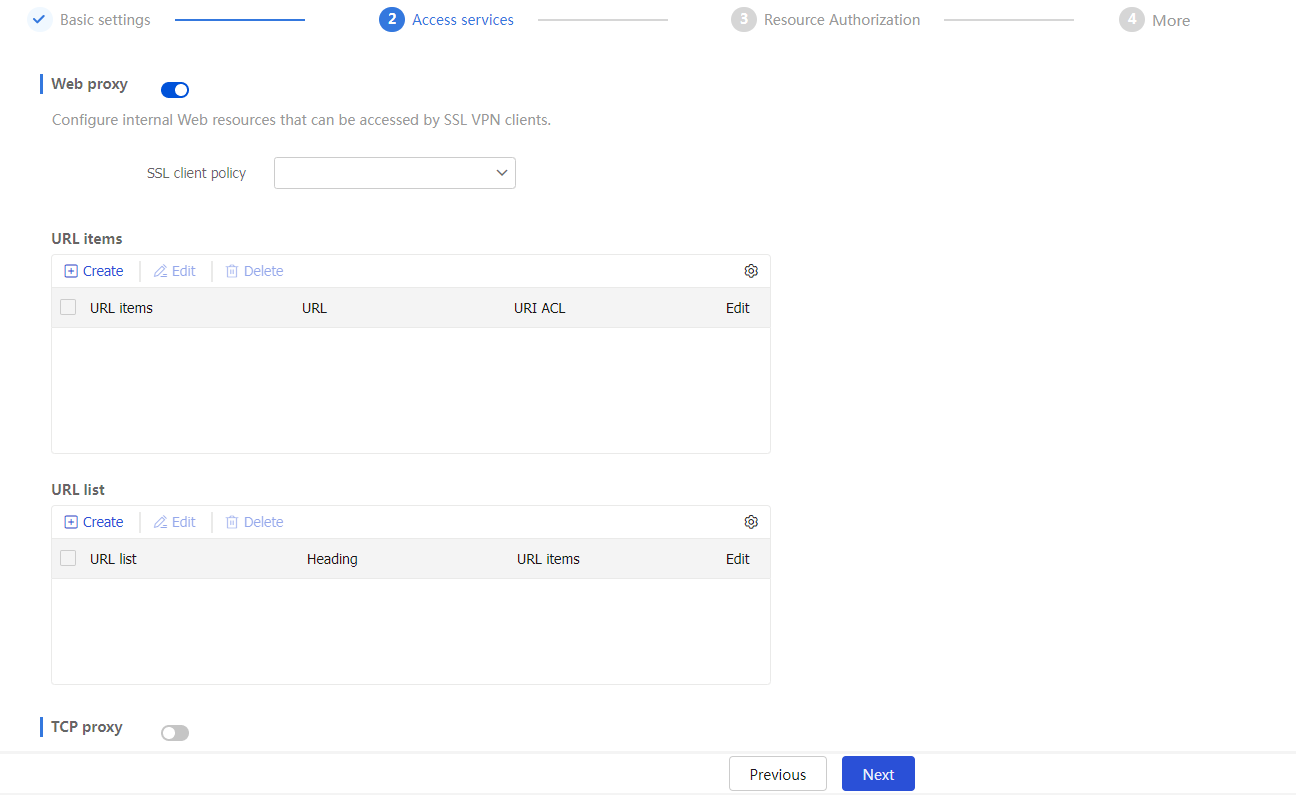Screen dimensions: 1296x795
Task: Click URL items column header in URL items table
Action: (121, 308)
